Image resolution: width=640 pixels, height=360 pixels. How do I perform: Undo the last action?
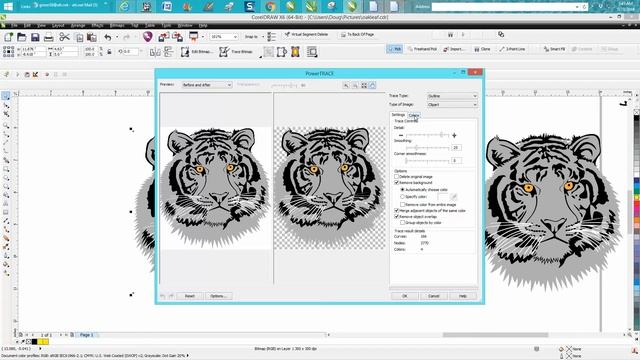pyautogui.click(x=108, y=38)
